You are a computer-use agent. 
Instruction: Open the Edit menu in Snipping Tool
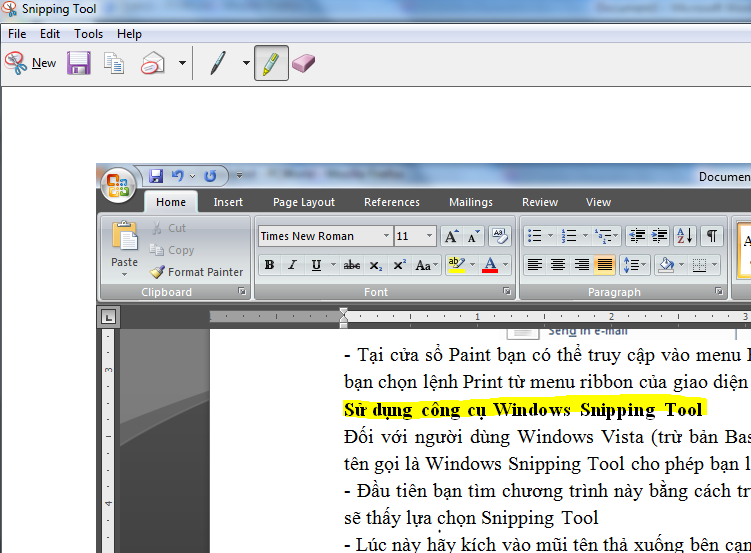(x=50, y=34)
